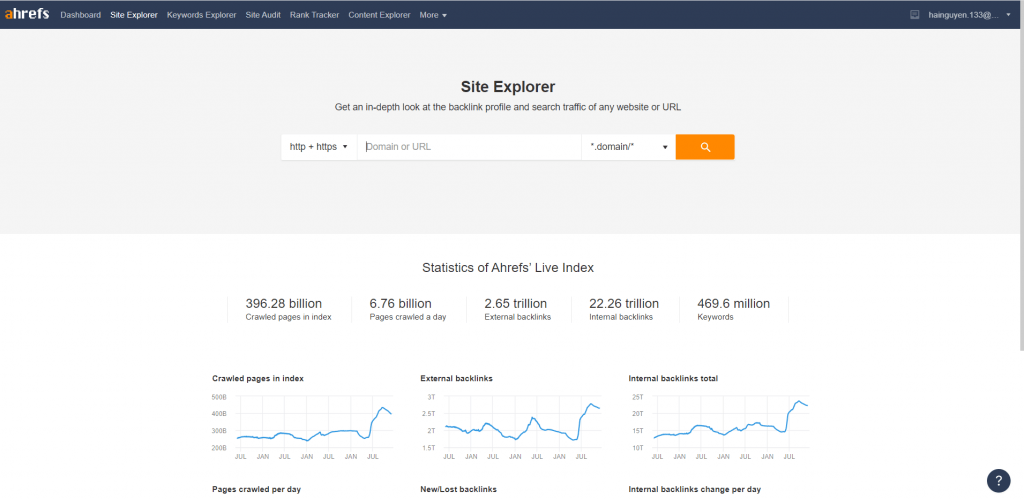Image resolution: width=1024 pixels, height=499 pixels.
Task: Click the 2.65 trillion statistic
Action: tap(516, 304)
